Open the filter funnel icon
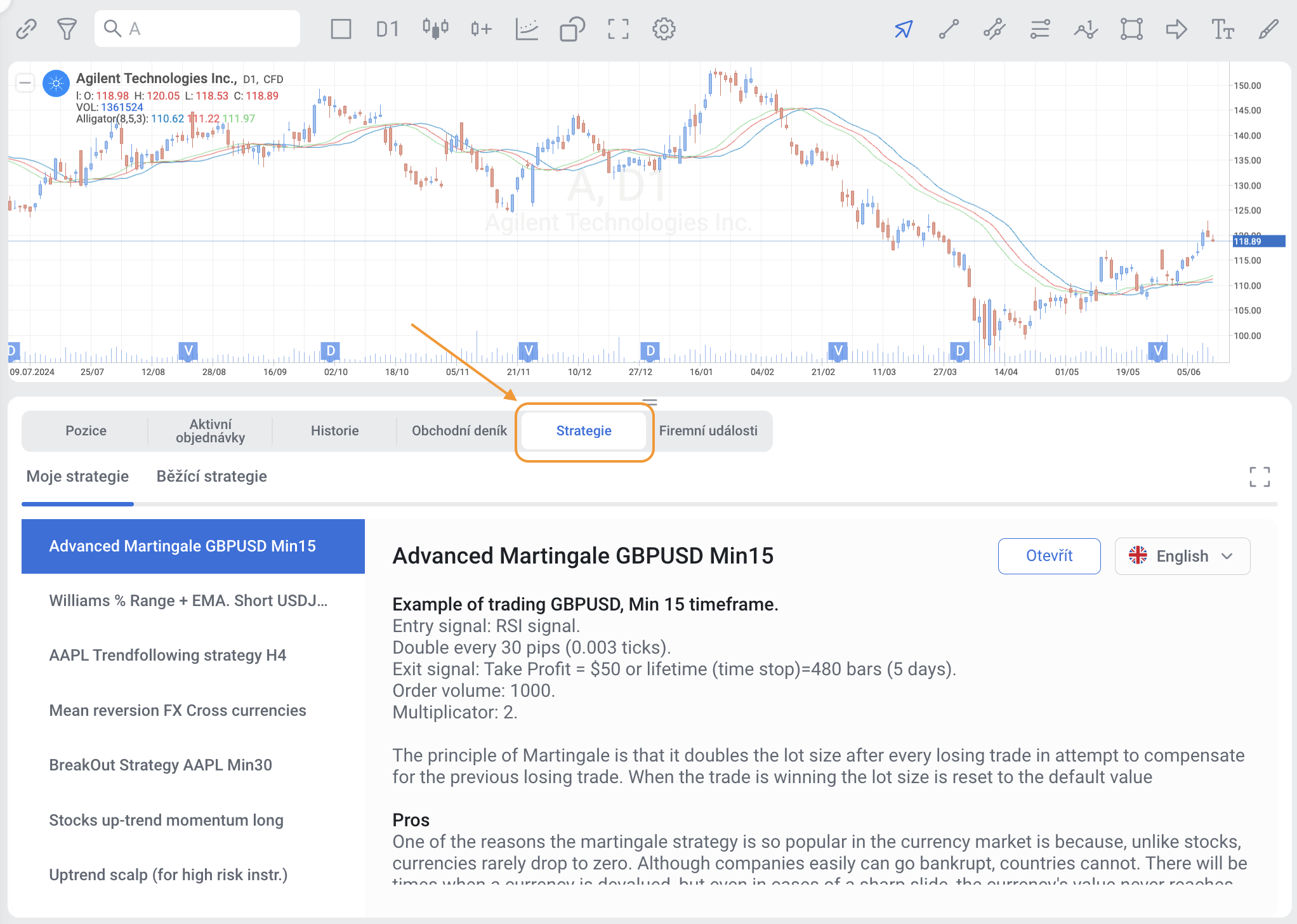The height and width of the screenshot is (924, 1297). [67, 29]
